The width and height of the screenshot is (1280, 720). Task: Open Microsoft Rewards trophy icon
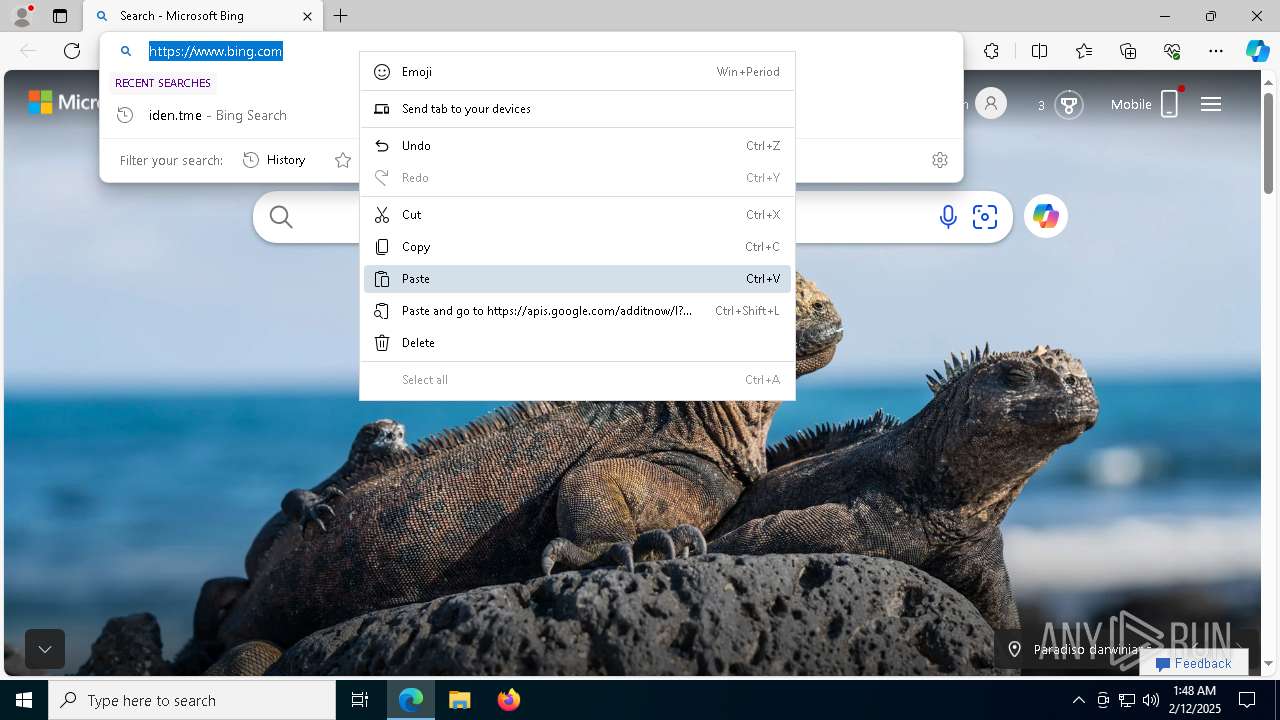1069,104
